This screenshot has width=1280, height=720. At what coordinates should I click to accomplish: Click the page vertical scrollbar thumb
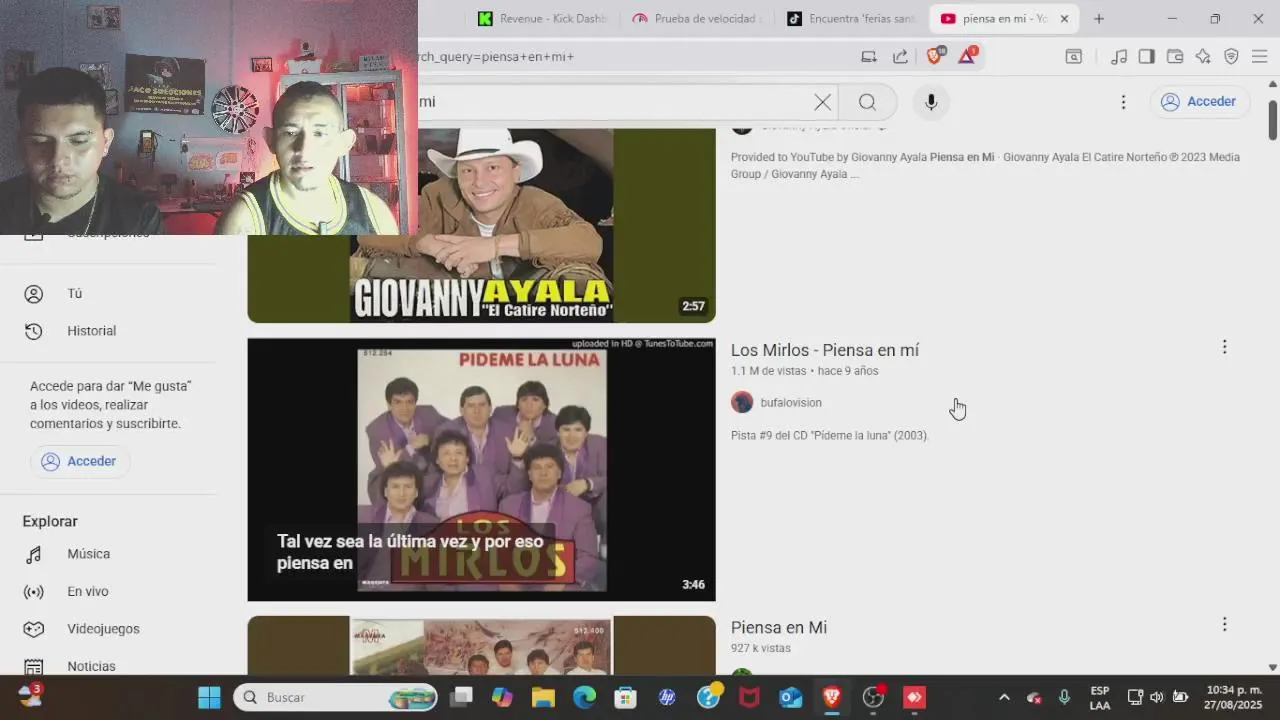tap(1272, 120)
